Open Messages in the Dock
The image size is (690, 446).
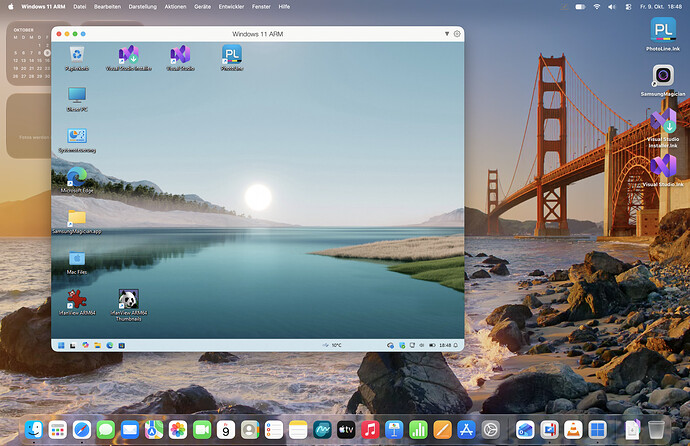[x=106, y=430]
